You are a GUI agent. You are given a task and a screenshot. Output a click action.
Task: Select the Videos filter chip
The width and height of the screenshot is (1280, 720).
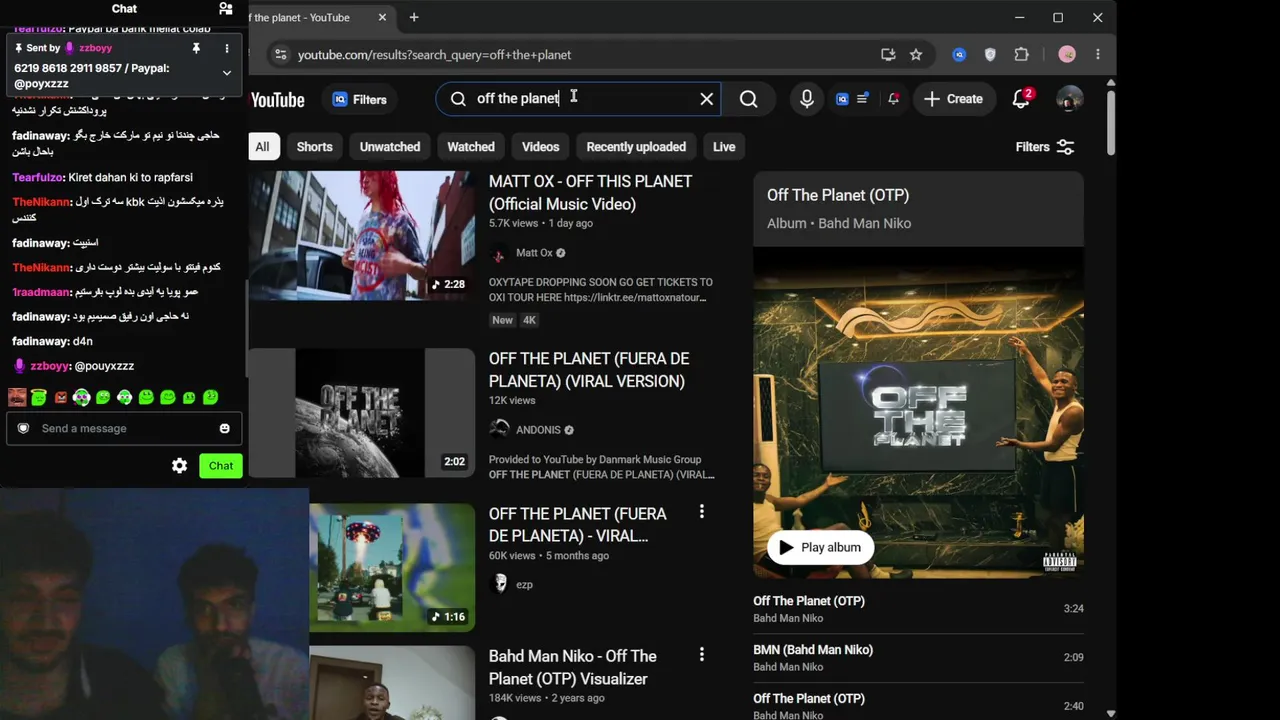click(x=540, y=147)
